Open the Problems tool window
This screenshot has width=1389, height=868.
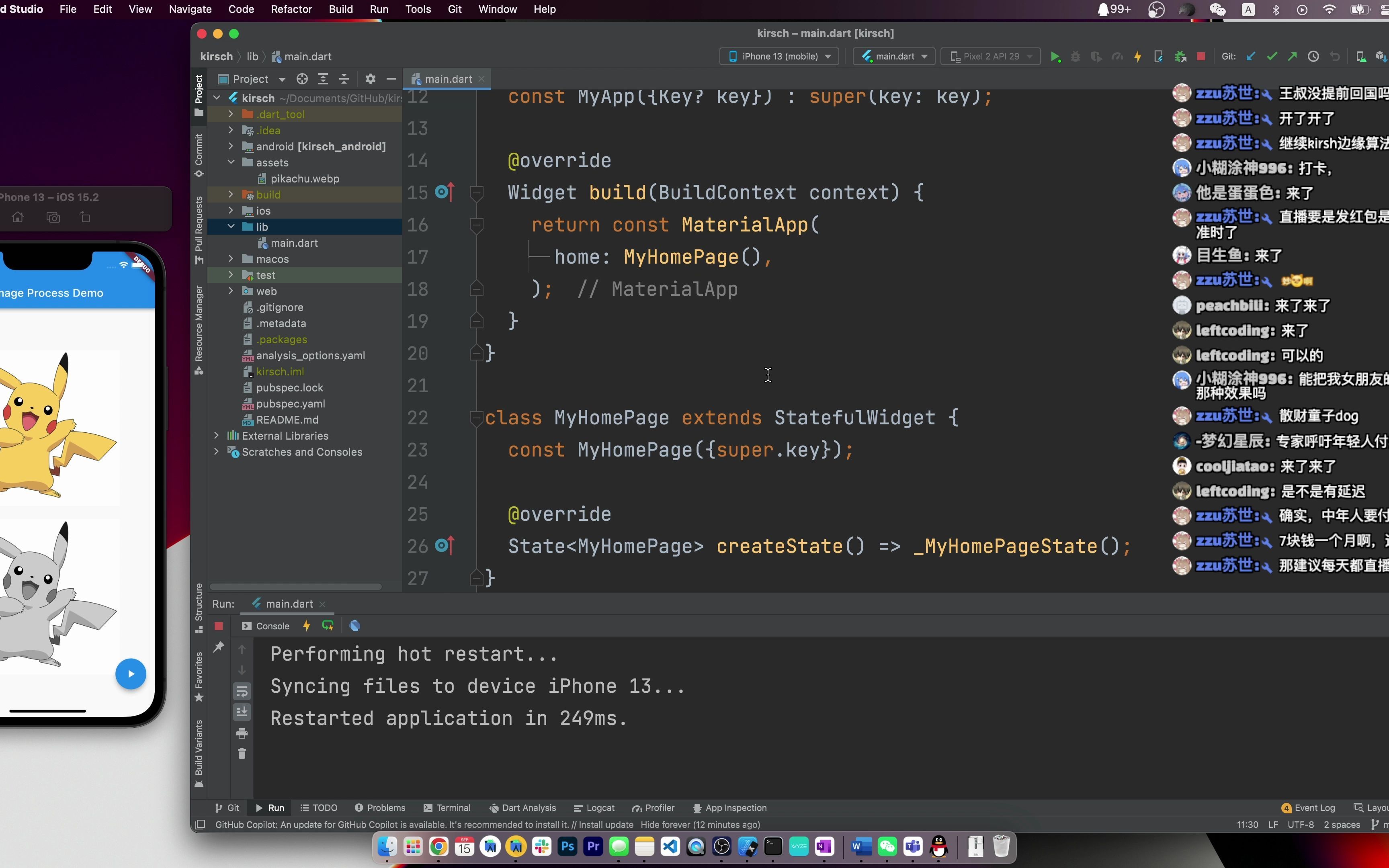pyautogui.click(x=380, y=808)
